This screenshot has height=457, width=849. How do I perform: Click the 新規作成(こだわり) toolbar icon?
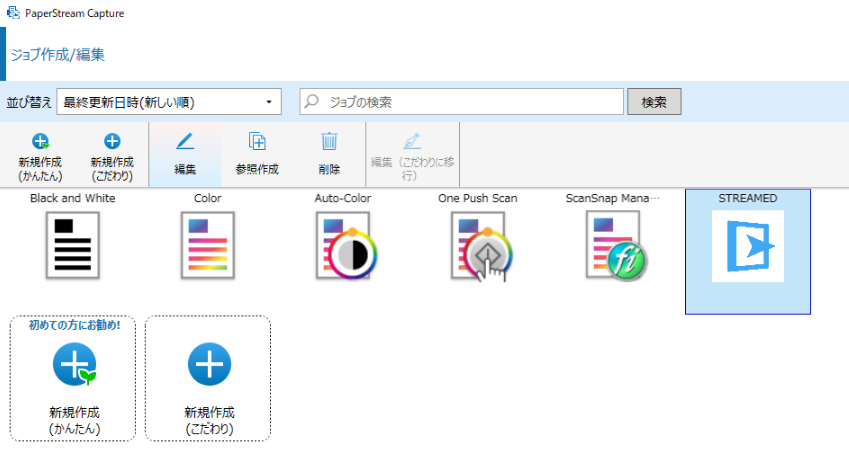(112, 143)
